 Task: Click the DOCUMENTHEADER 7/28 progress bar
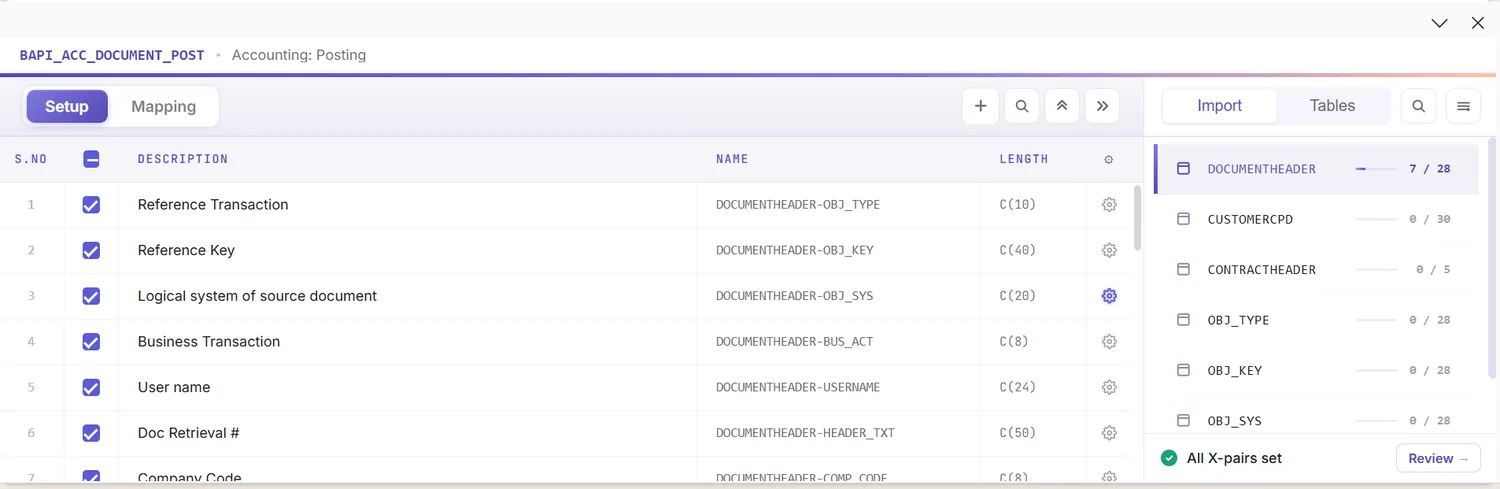1376,169
